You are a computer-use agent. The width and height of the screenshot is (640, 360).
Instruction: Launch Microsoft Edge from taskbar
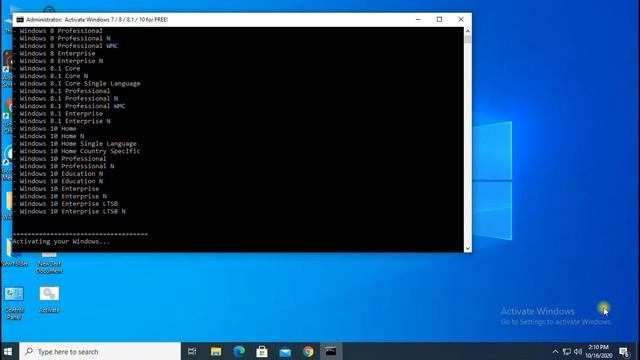239,351
